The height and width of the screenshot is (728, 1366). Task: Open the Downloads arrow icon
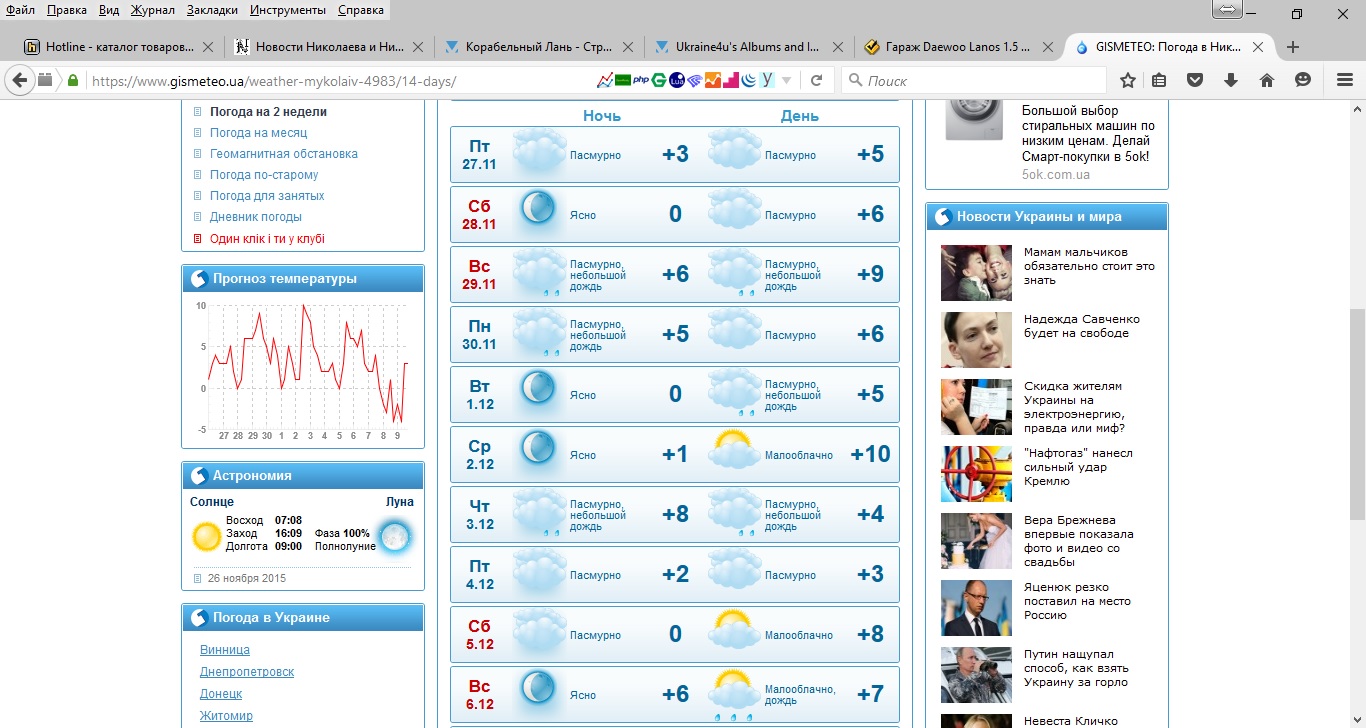[1231, 81]
